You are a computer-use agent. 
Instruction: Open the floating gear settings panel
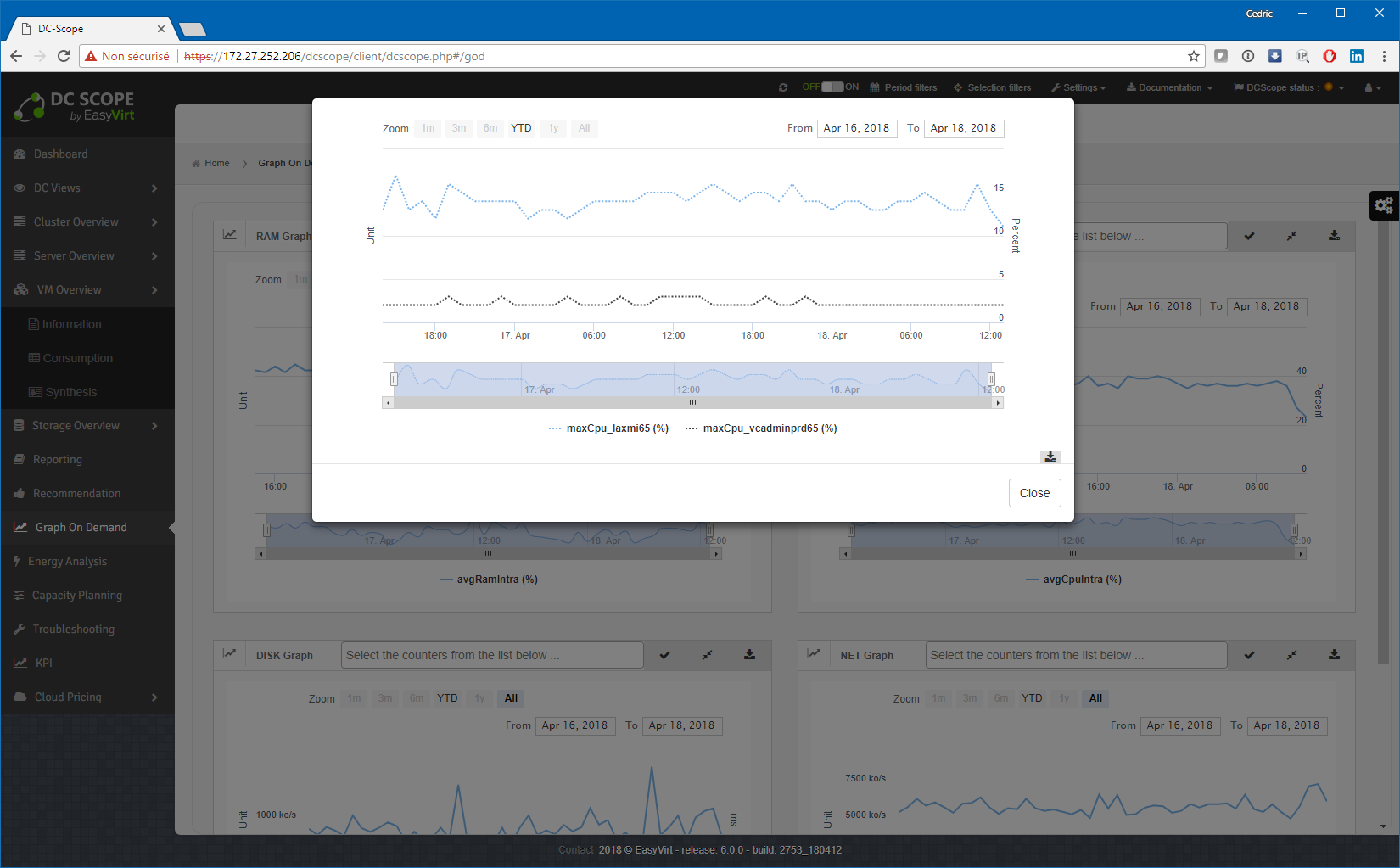click(x=1384, y=205)
